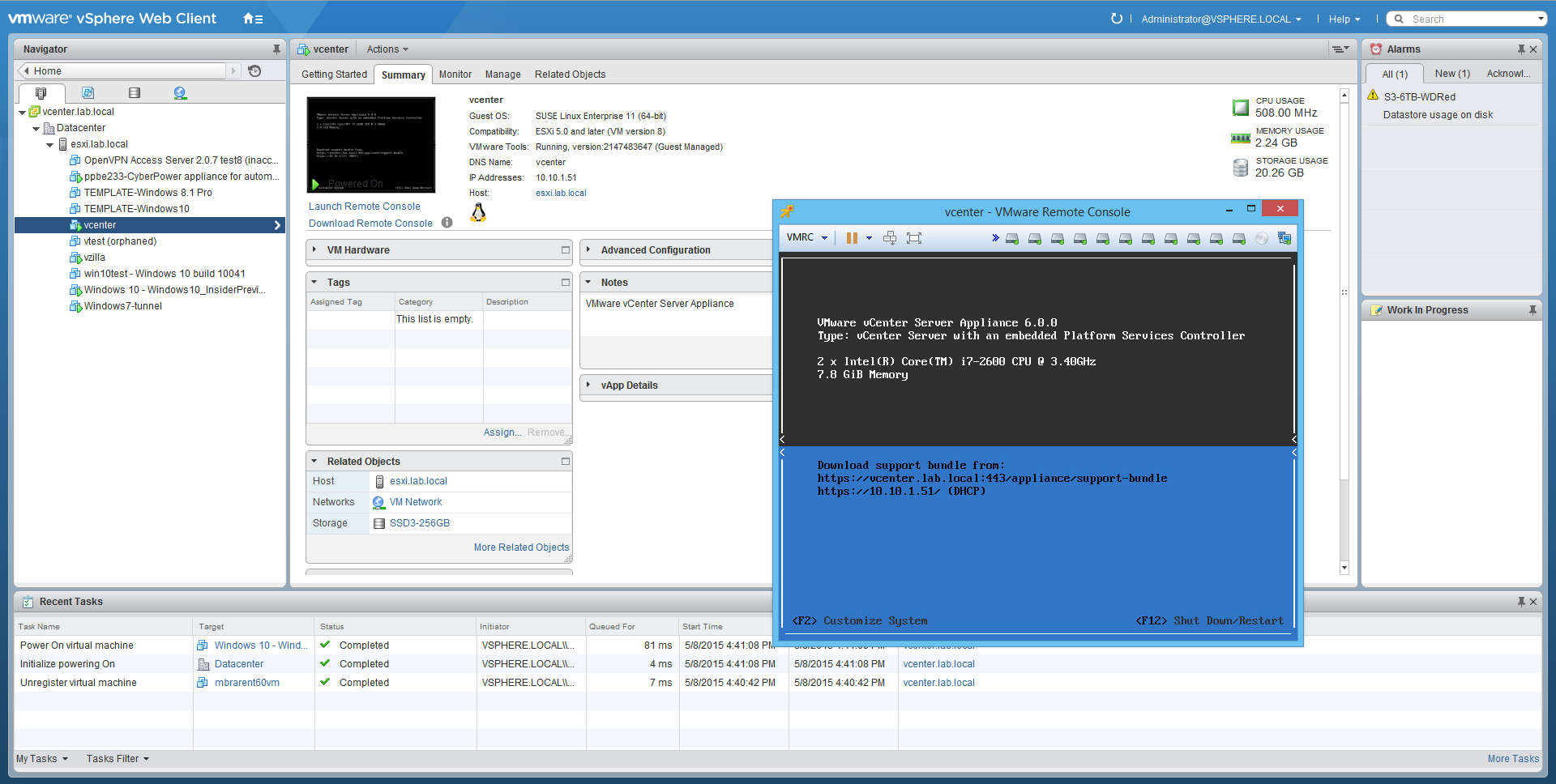This screenshot has width=1556, height=784.
Task: Enter full screen in Remote Console
Action: [914, 238]
